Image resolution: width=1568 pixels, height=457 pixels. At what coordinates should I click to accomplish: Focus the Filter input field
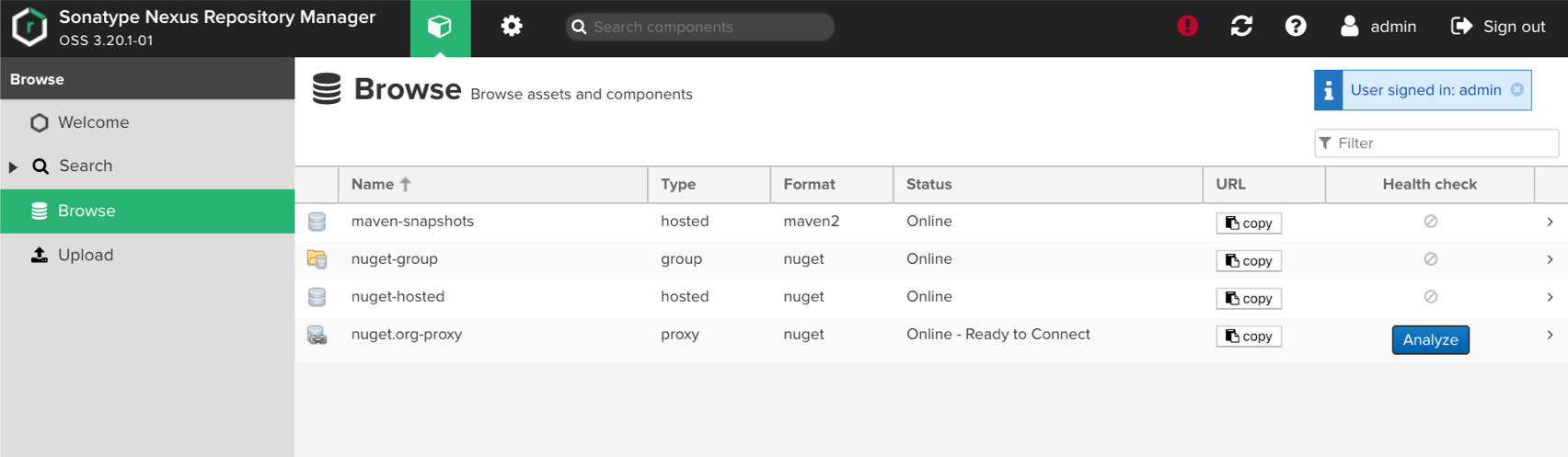(x=1436, y=143)
